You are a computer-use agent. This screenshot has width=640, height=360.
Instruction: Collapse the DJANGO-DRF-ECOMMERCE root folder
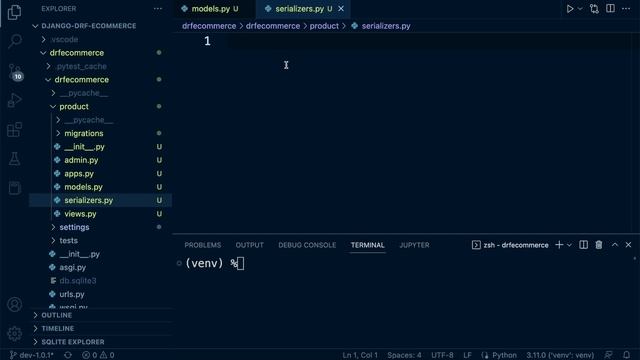pyautogui.click(x=89, y=26)
